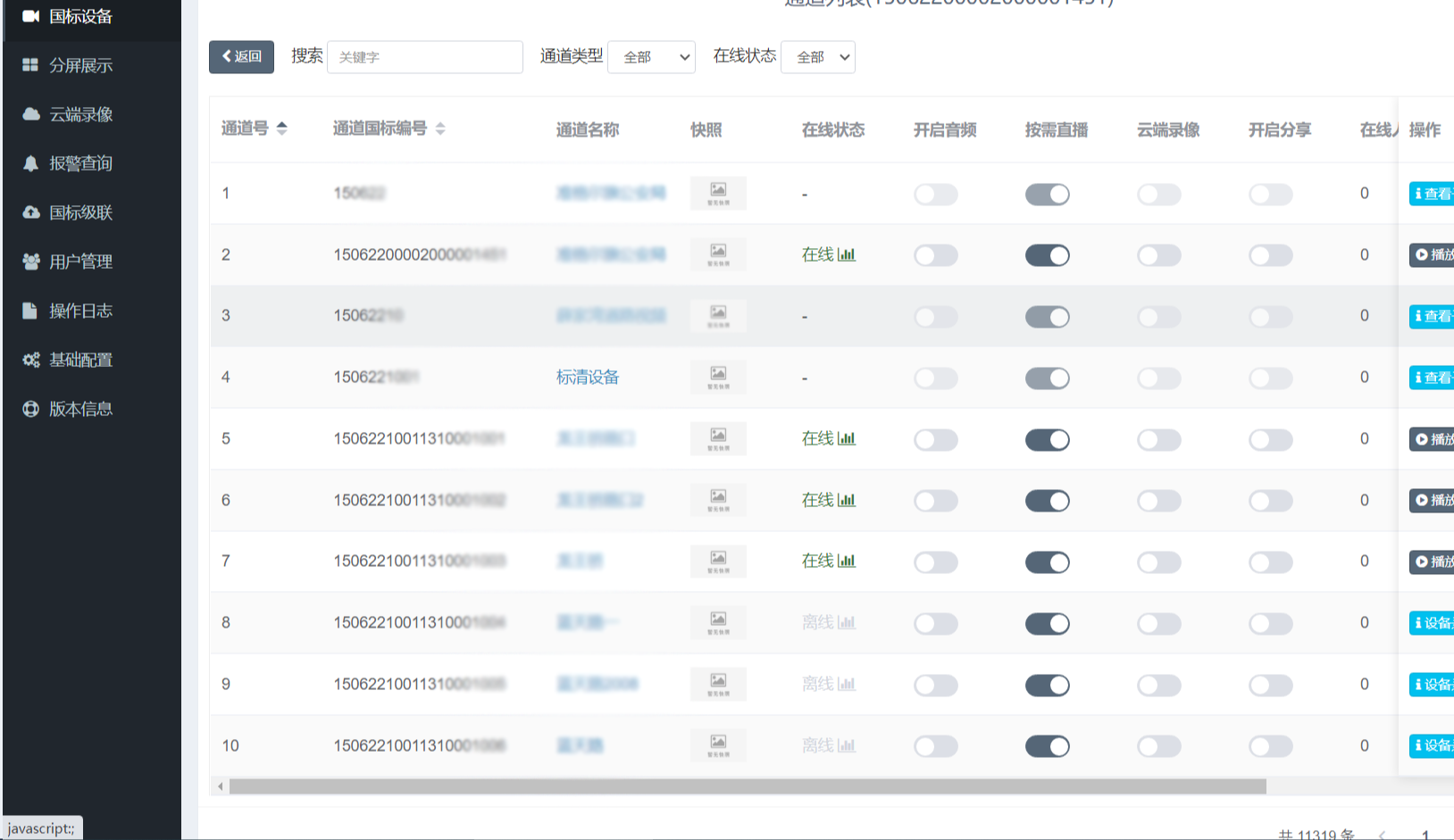
Task: Click the 返回 back button
Action: [x=241, y=56]
